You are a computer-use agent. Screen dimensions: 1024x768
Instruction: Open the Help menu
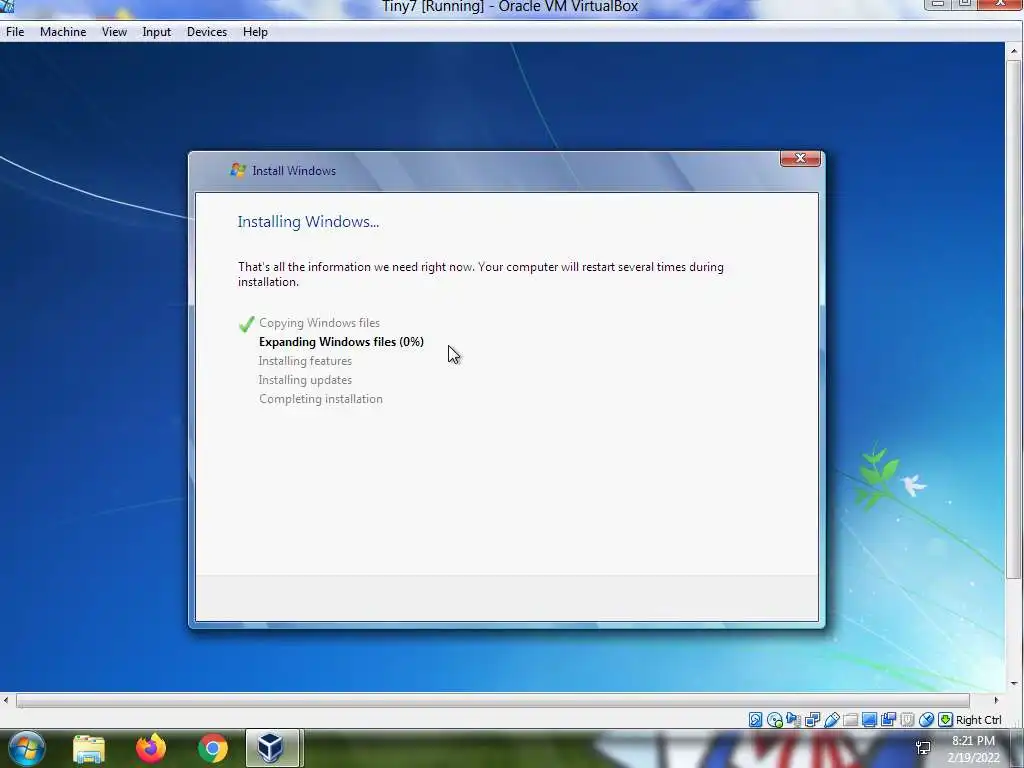[255, 32]
